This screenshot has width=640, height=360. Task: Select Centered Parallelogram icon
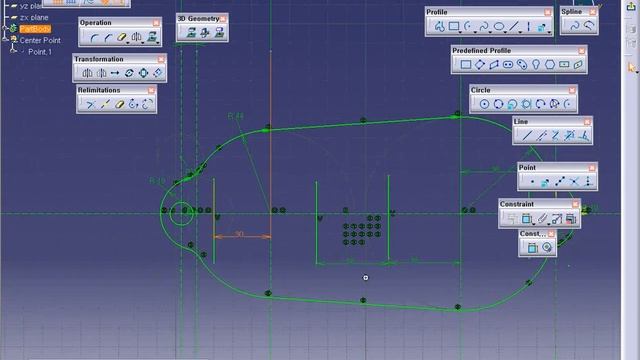click(x=578, y=64)
